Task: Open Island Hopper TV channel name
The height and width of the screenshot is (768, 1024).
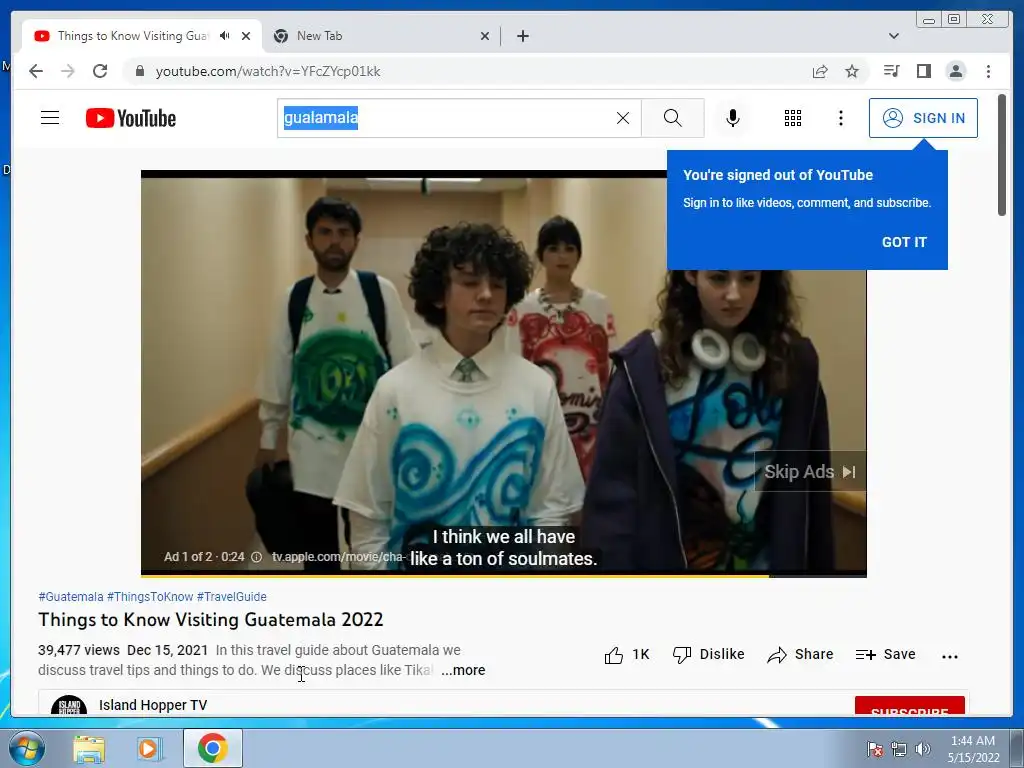Action: 153,705
